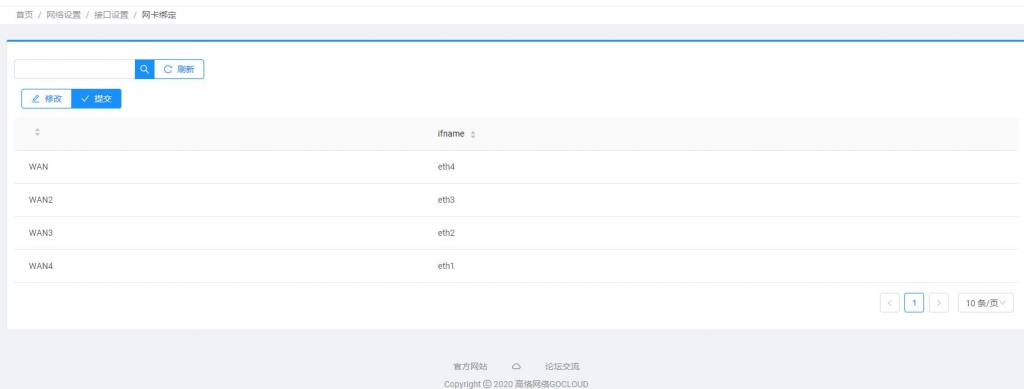Select page number 1
Image resolution: width=1024 pixels, height=389 pixels.
coord(914,303)
